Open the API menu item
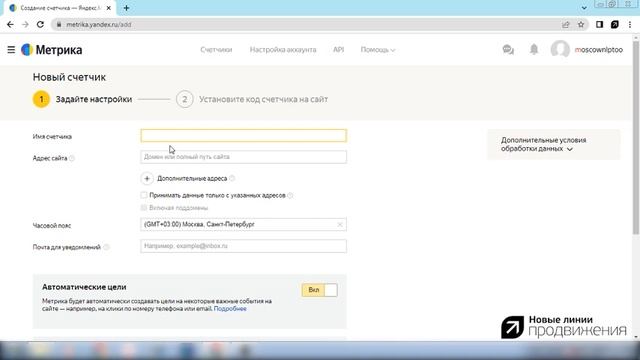The height and width of the screenshot is (360, 640). point(338,50)
